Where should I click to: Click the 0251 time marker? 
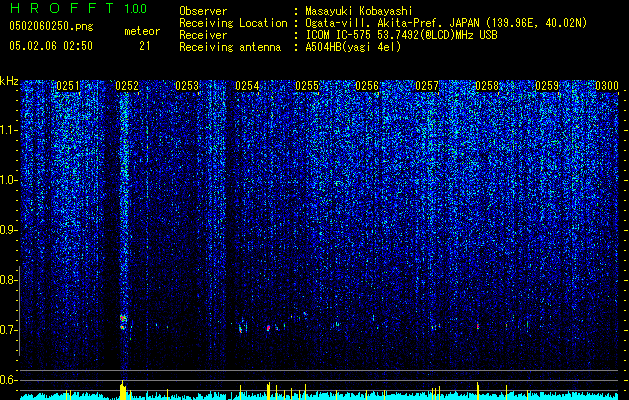[x=68, y=86]
